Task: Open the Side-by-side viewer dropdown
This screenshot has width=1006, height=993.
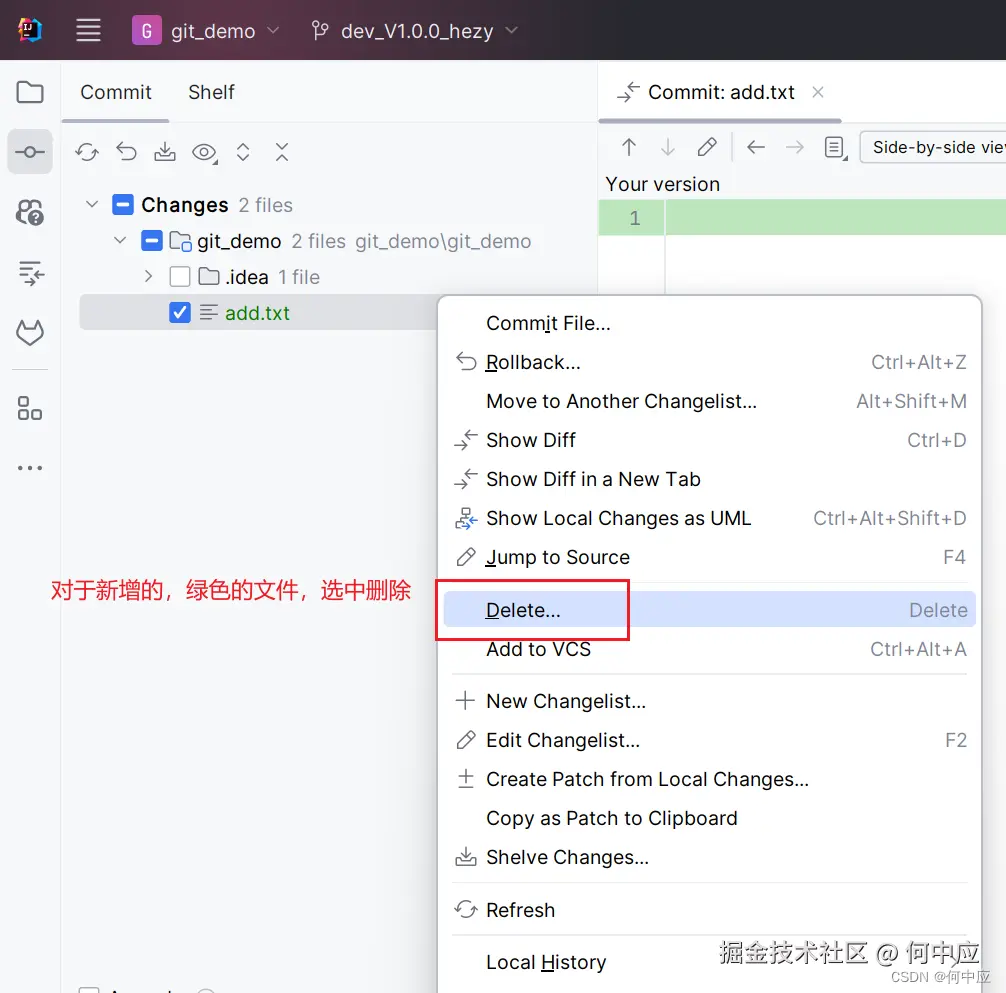Action: 933,147
